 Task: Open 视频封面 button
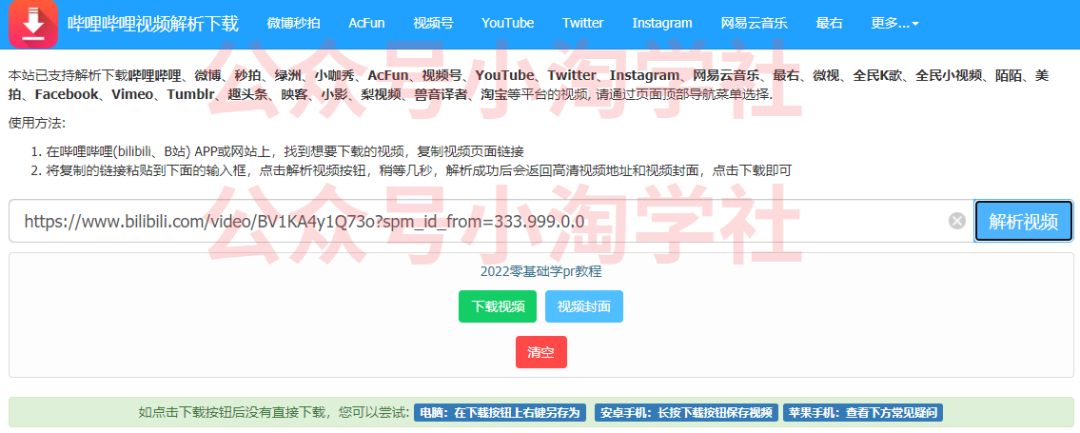coord(584,306)
